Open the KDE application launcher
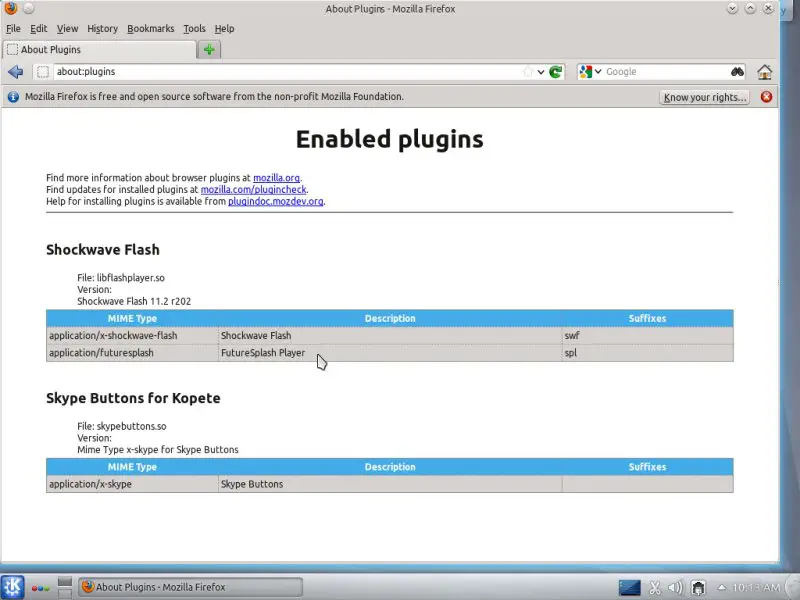800x600 pixels. pos(12,587)
